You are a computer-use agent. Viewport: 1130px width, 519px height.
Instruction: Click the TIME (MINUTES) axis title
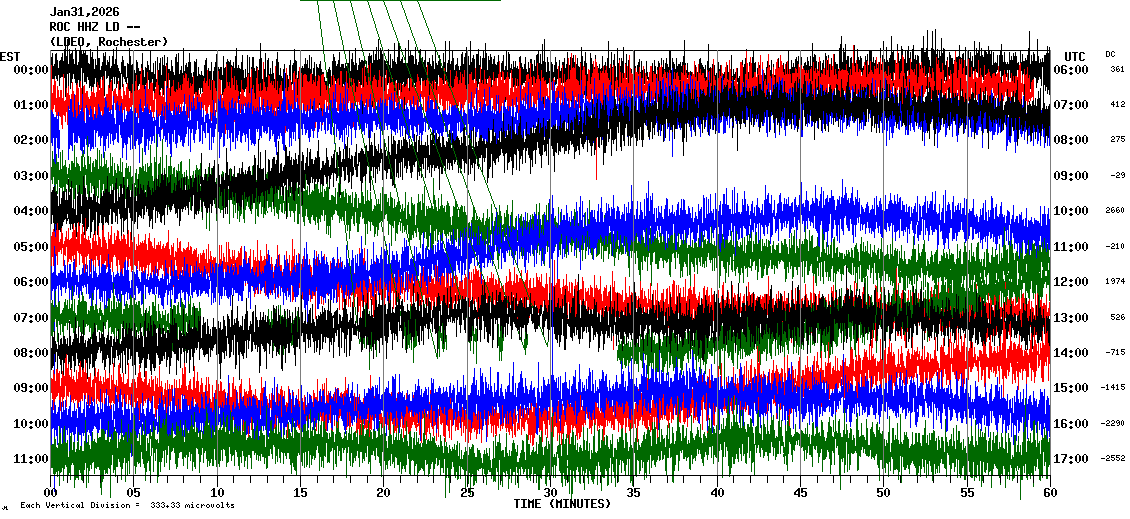562,504
